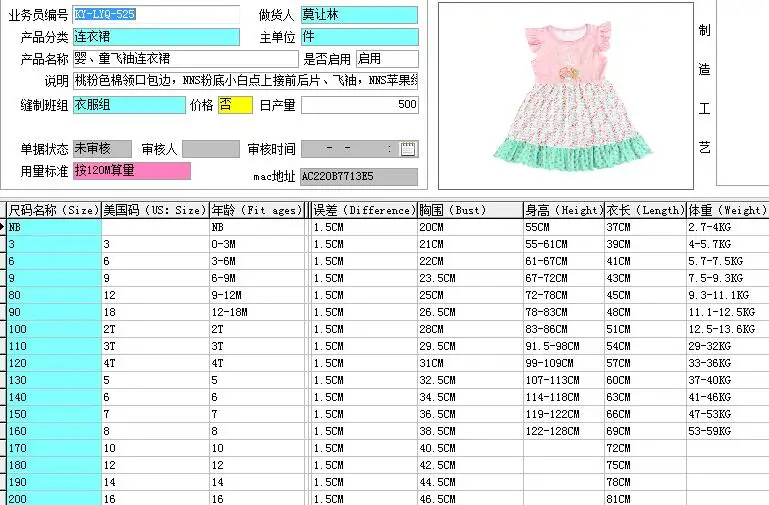
Task: Click the pink dress product image
Action: point(572,96)
